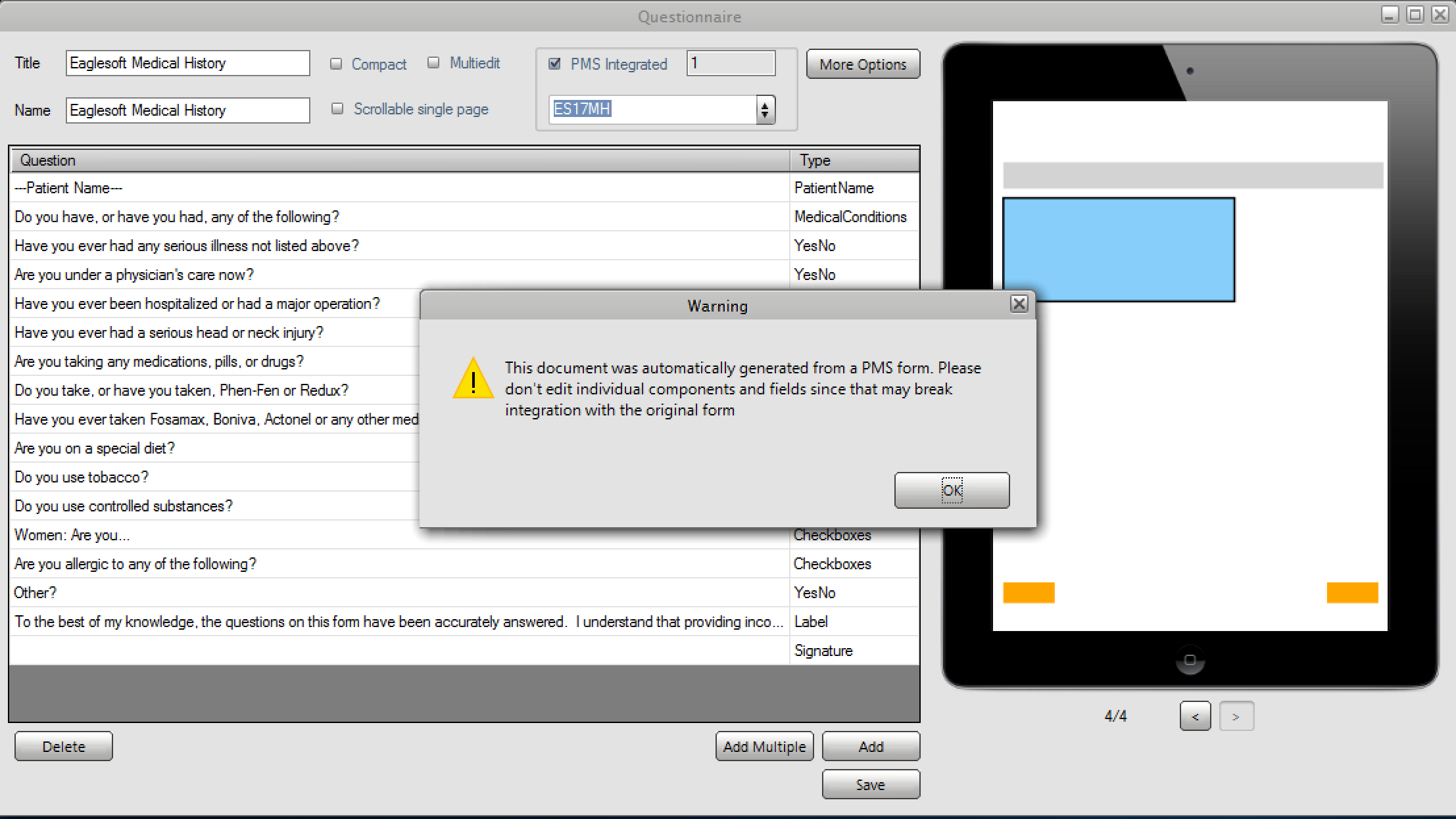Open More Options
The height and width of the screenshot is (819, 1456).
pyautogui.click(x=863, y=64)
